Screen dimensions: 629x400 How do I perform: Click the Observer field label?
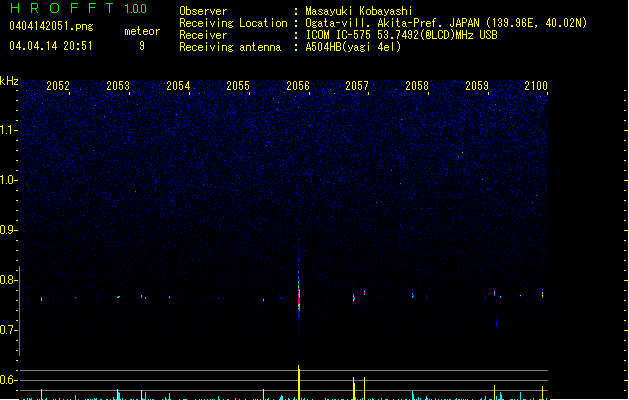tap(203, 11)
